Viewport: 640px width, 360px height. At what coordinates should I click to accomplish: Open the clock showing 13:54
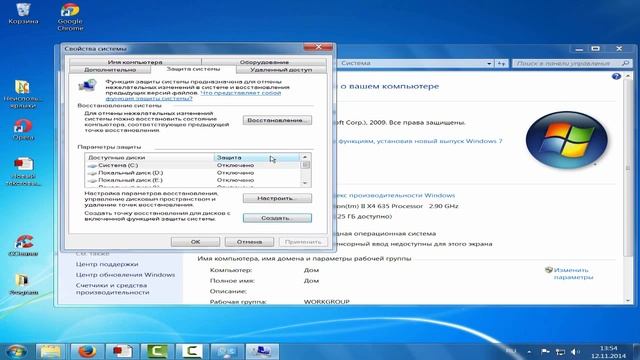pyautogui.click(x=608, y=352)
